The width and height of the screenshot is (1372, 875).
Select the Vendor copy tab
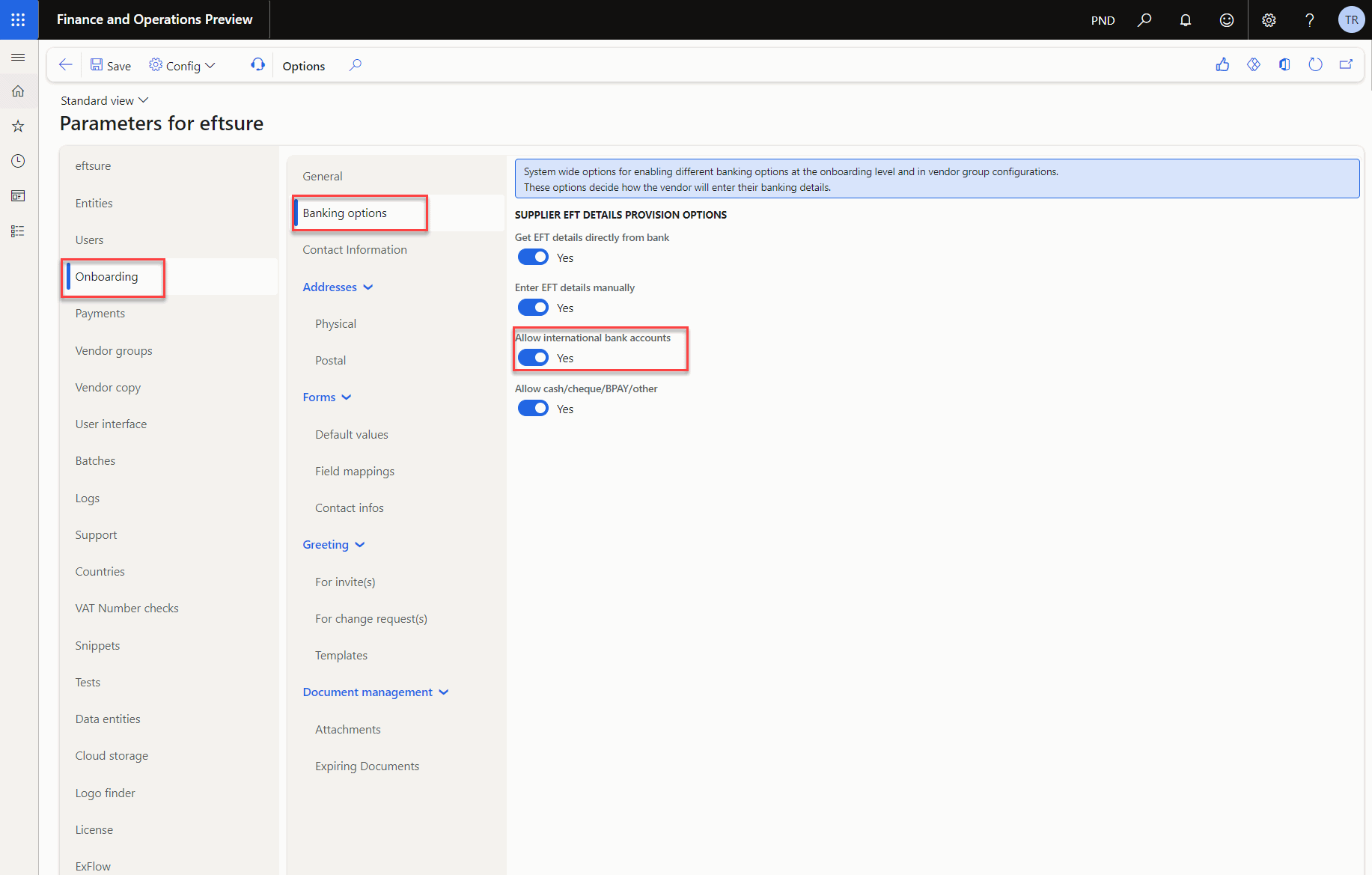point(169,387)
